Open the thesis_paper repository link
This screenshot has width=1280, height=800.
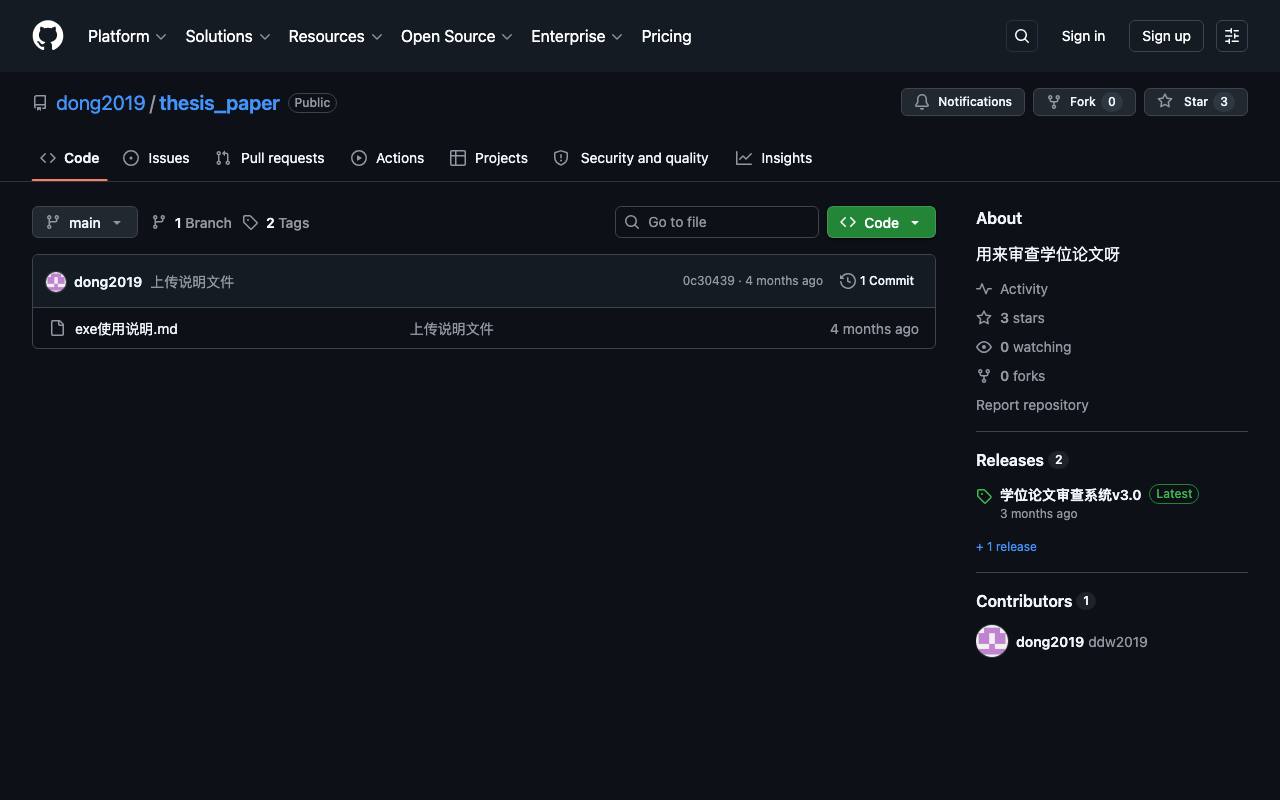[219, 103]
